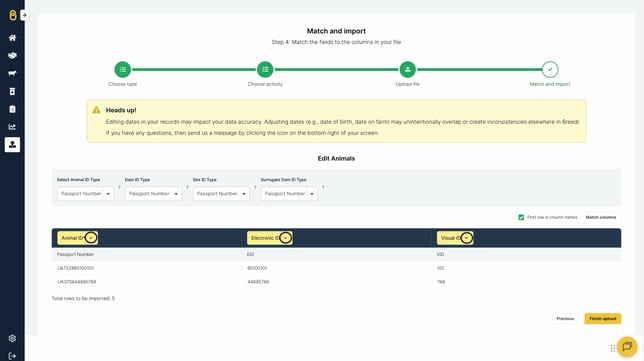644x361 pixels.
Task: Click the VID value 789
Action: pyautogui.click(x=441, y=282)
